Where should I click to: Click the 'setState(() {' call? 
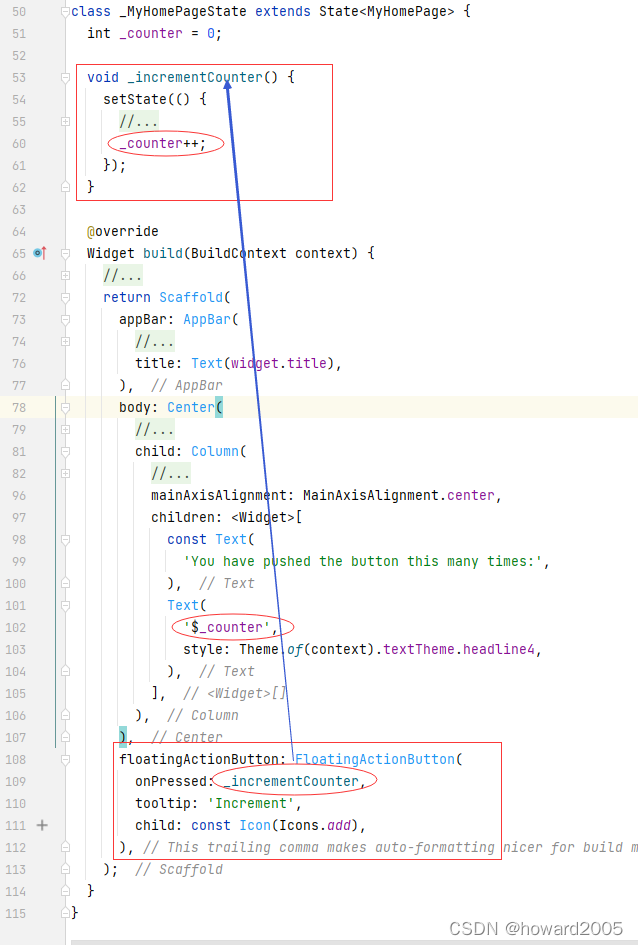coord(155,99)
